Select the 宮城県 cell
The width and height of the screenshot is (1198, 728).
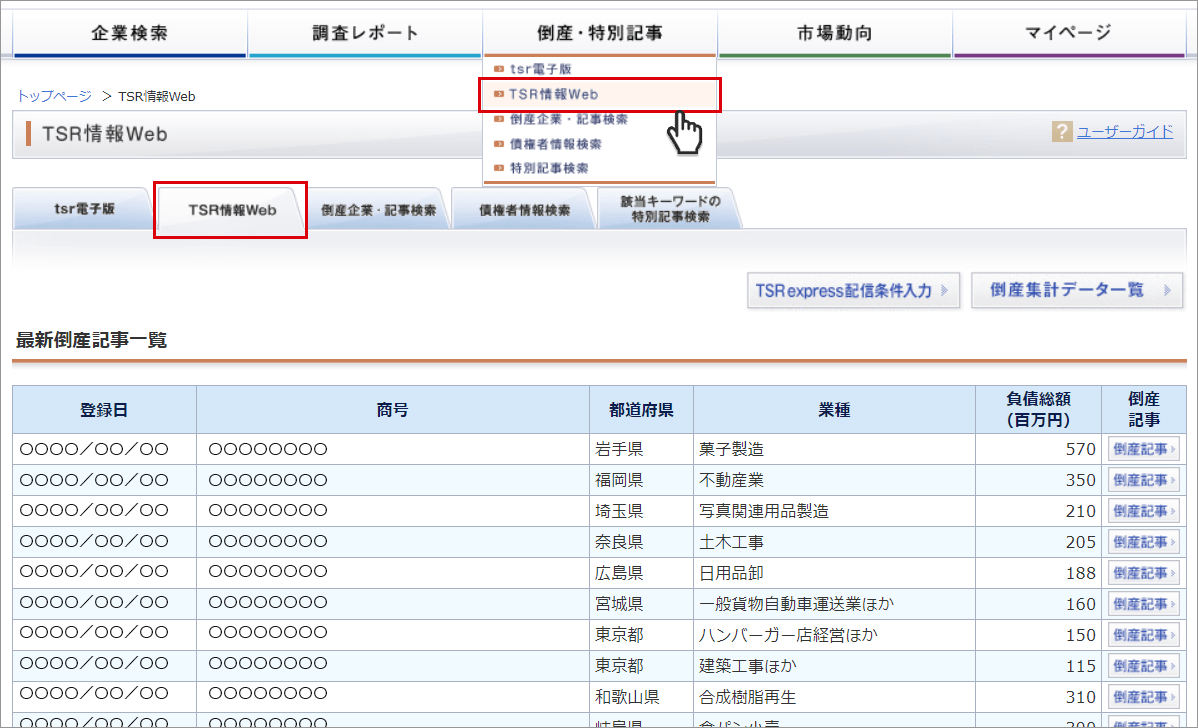[641, 603]
